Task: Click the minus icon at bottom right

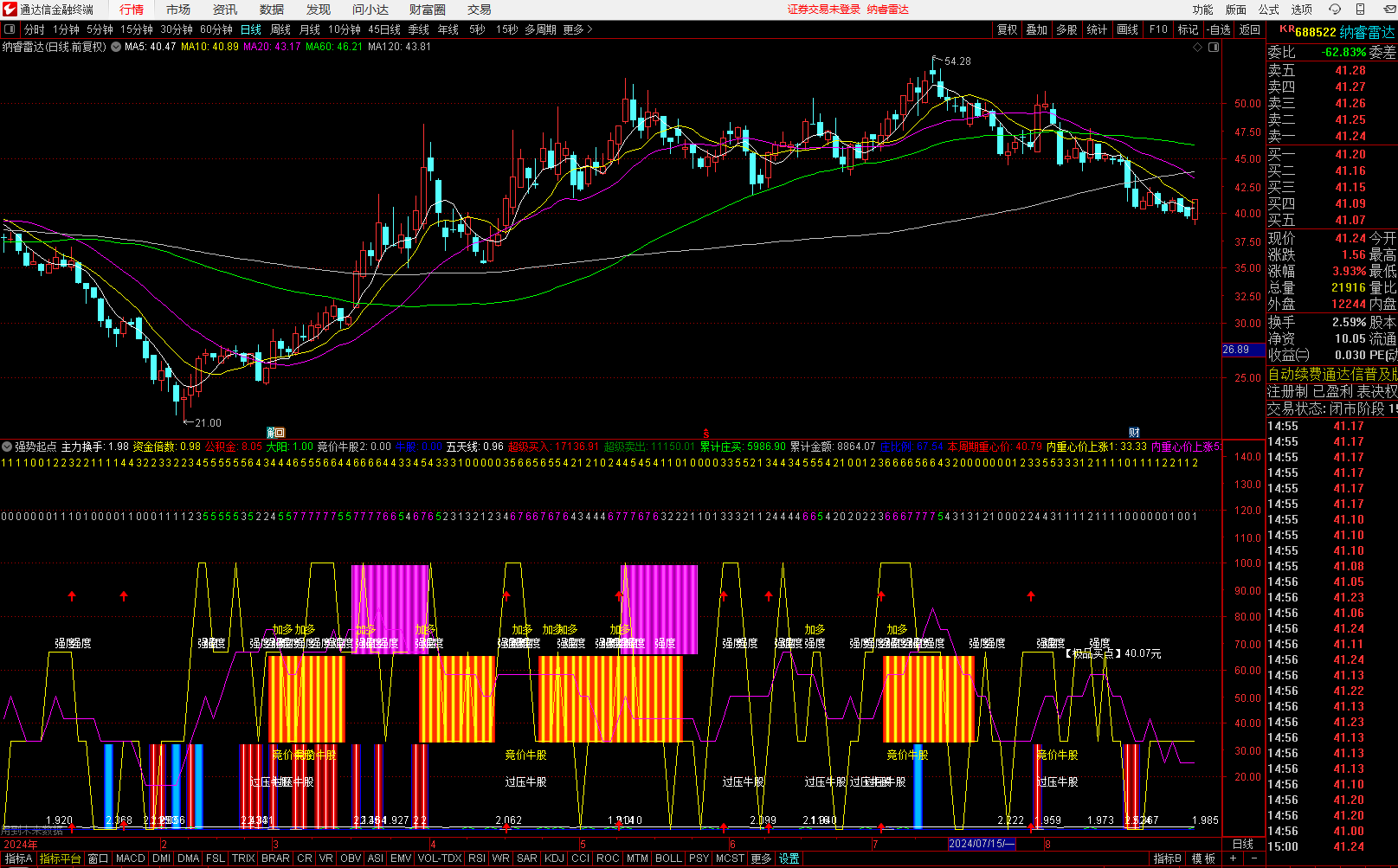Action: pos(1254,858)
